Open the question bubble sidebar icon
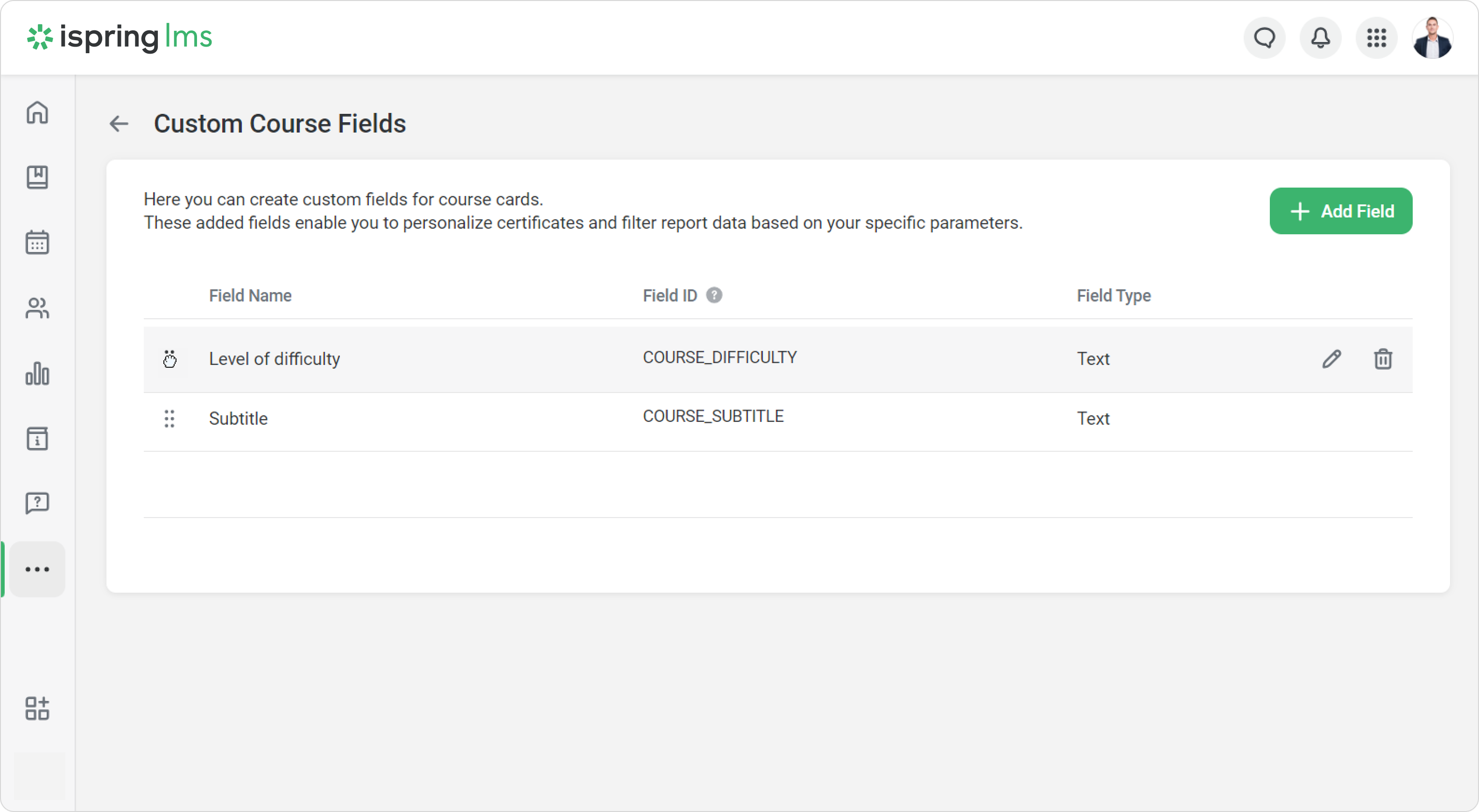Image resolution: width=1479 pixels, height=812 pixels. point(37,503)
